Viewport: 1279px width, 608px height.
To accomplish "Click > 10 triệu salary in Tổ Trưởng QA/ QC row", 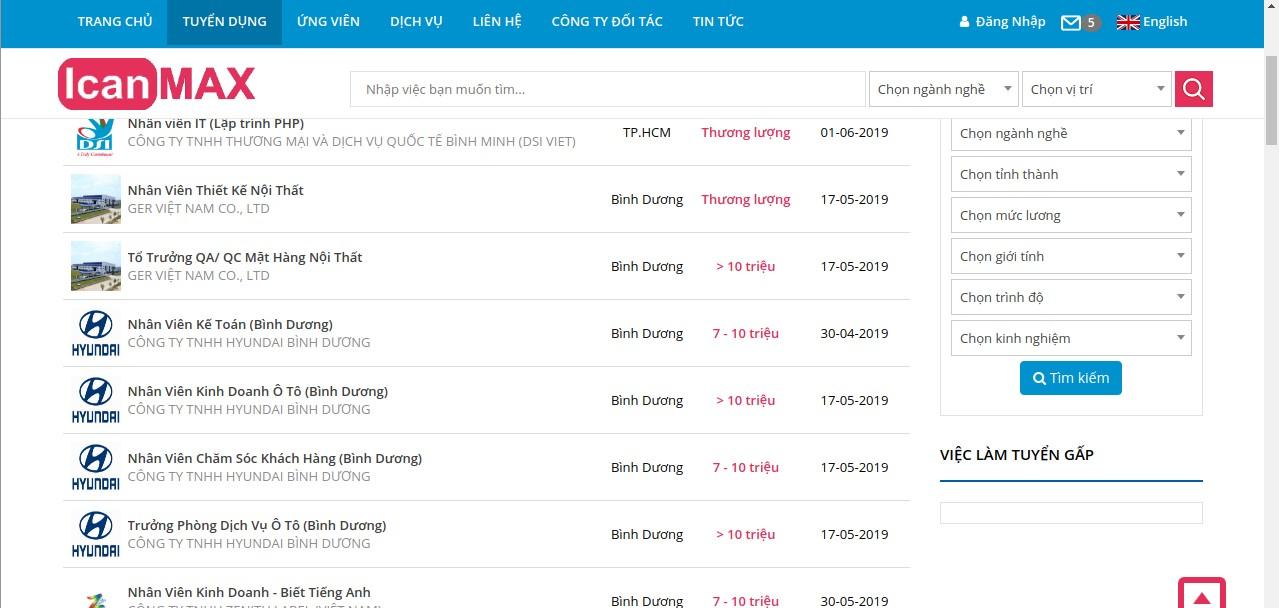I will coord(746,266).
